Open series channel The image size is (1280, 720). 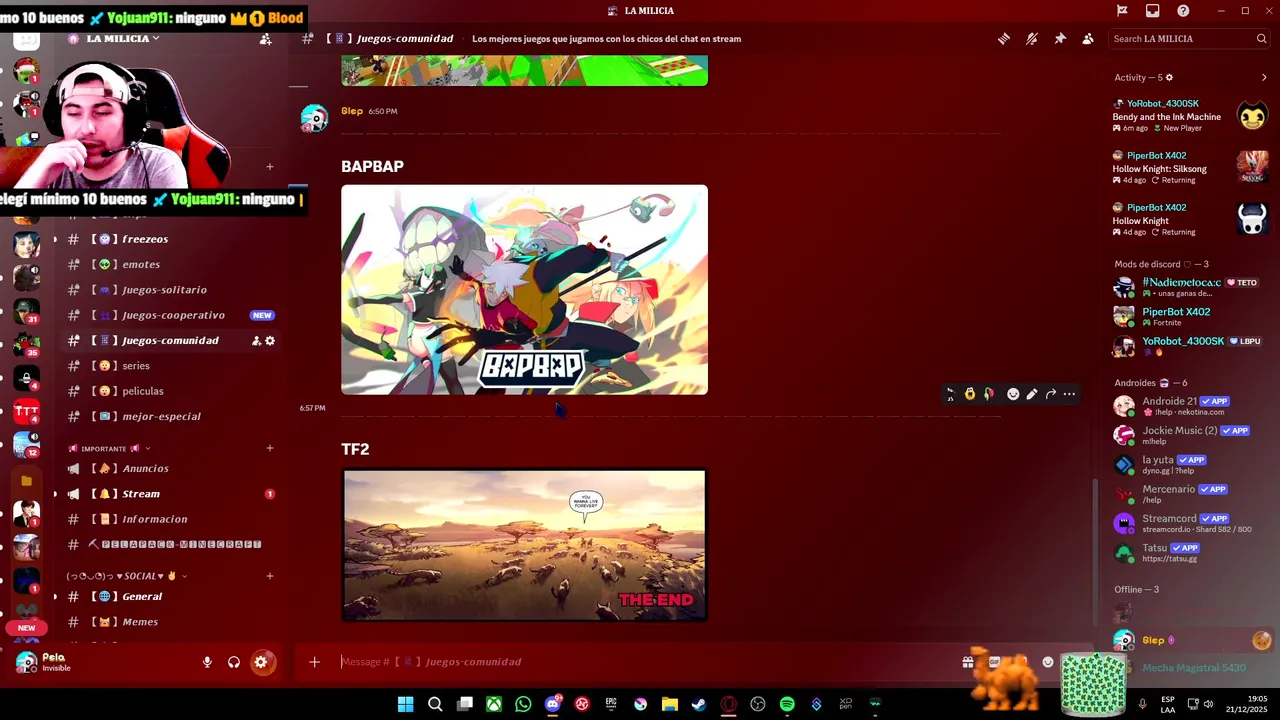[170, 366]
